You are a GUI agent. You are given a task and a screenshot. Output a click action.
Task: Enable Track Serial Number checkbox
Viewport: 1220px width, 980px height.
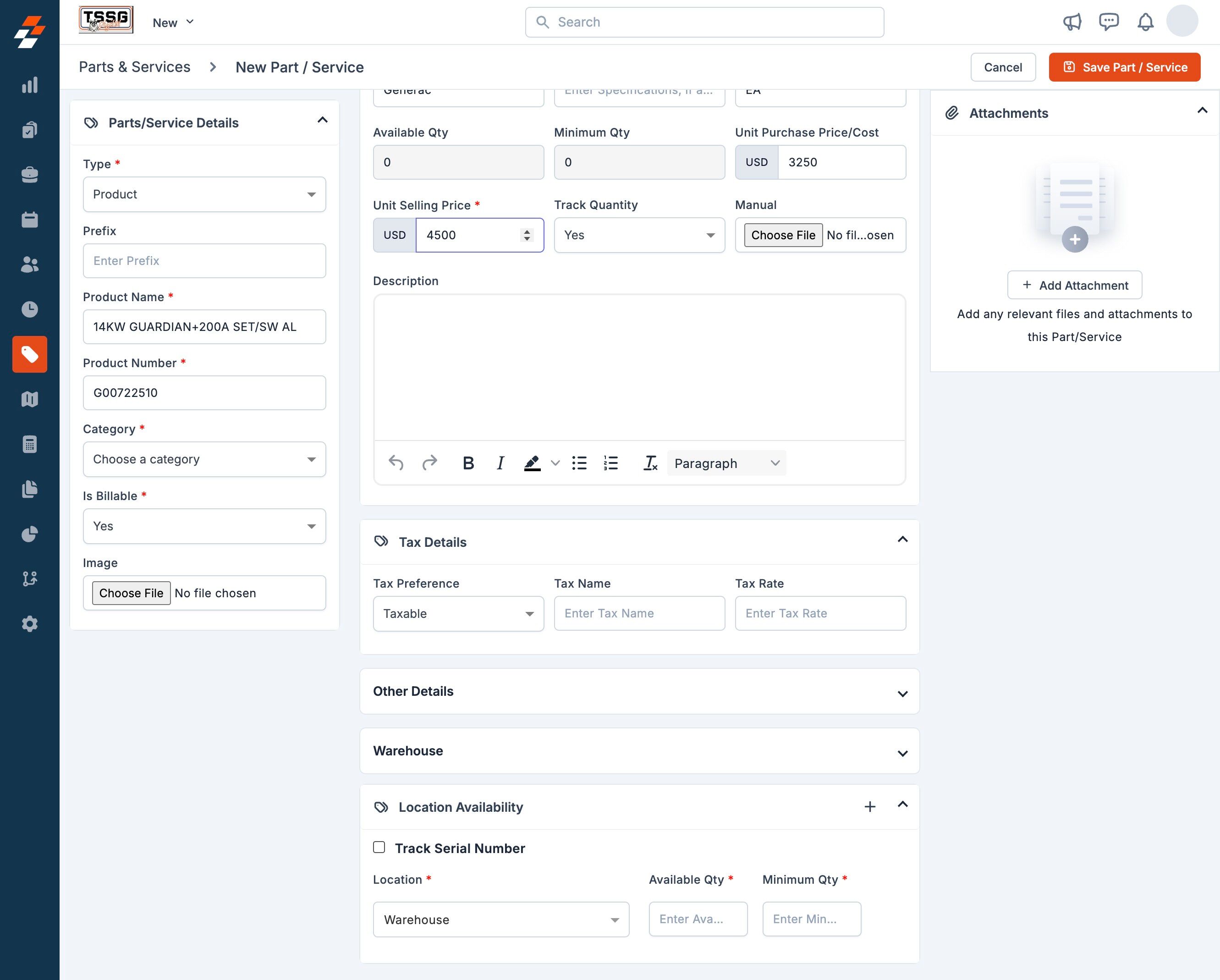[379, 847]
